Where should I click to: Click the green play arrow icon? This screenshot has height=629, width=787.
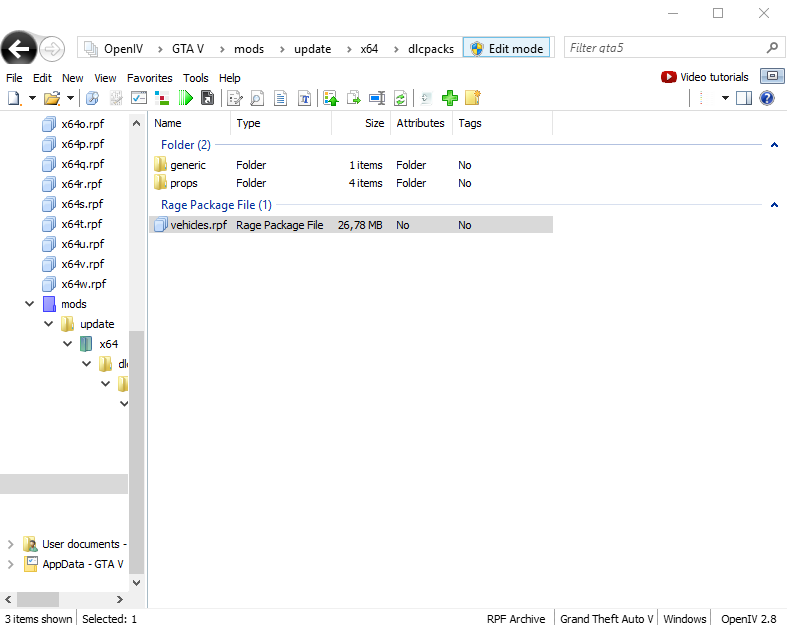click(x=185, y=98)
